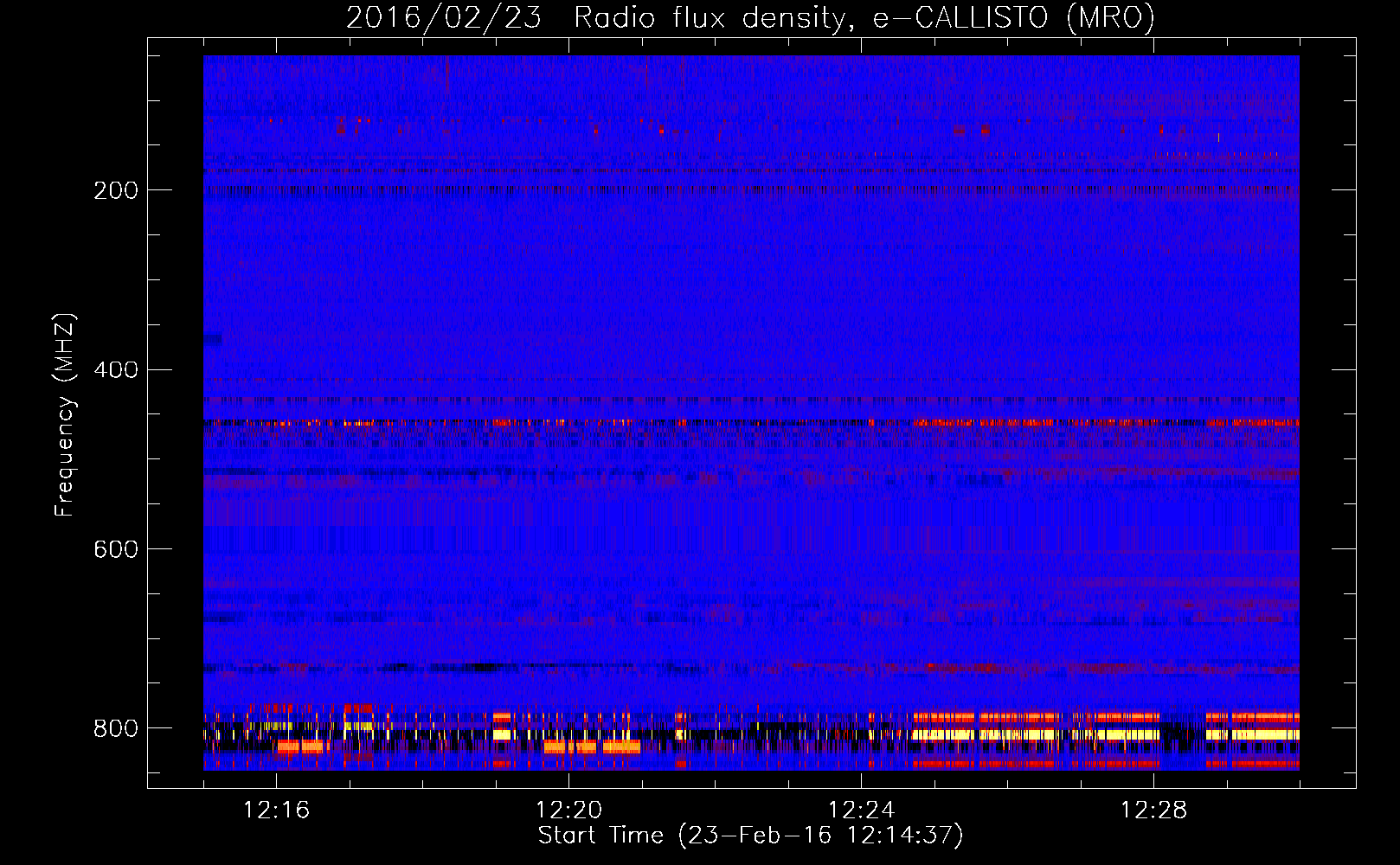Image resolution: width=1400 pixels, height=865 pixels.
Task: Click the '12:20' time tick label
Action: click(x=568, y=811)
